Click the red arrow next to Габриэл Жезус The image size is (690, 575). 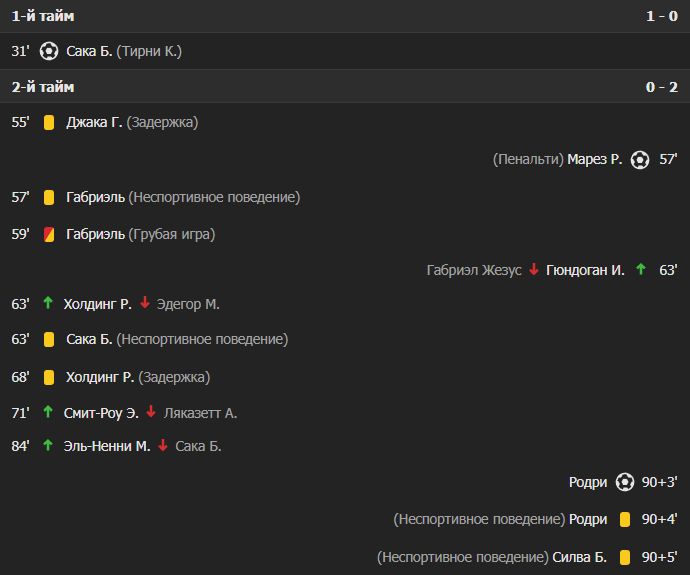point(534,270)
